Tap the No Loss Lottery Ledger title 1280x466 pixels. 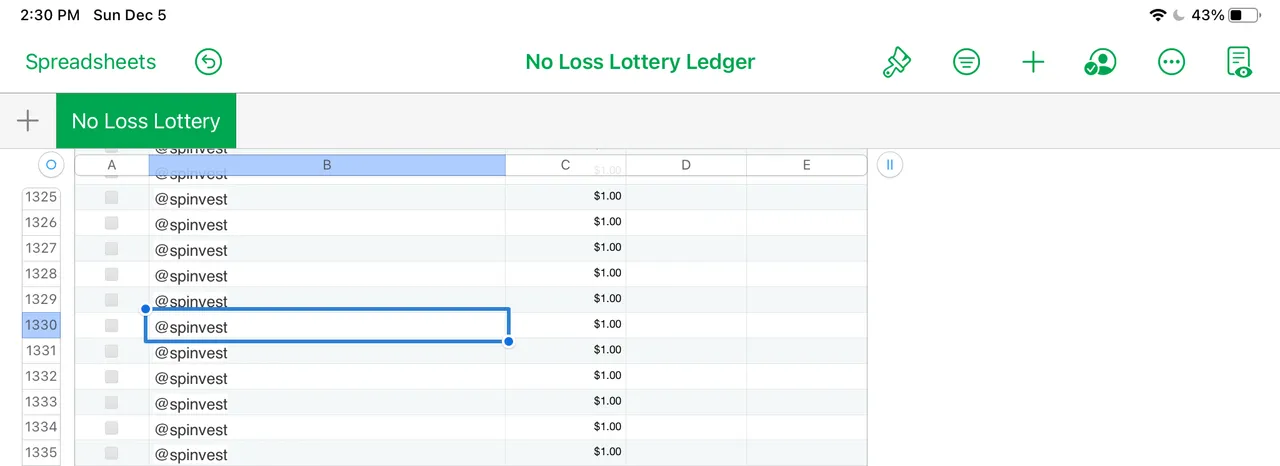(x=640, y=62)
